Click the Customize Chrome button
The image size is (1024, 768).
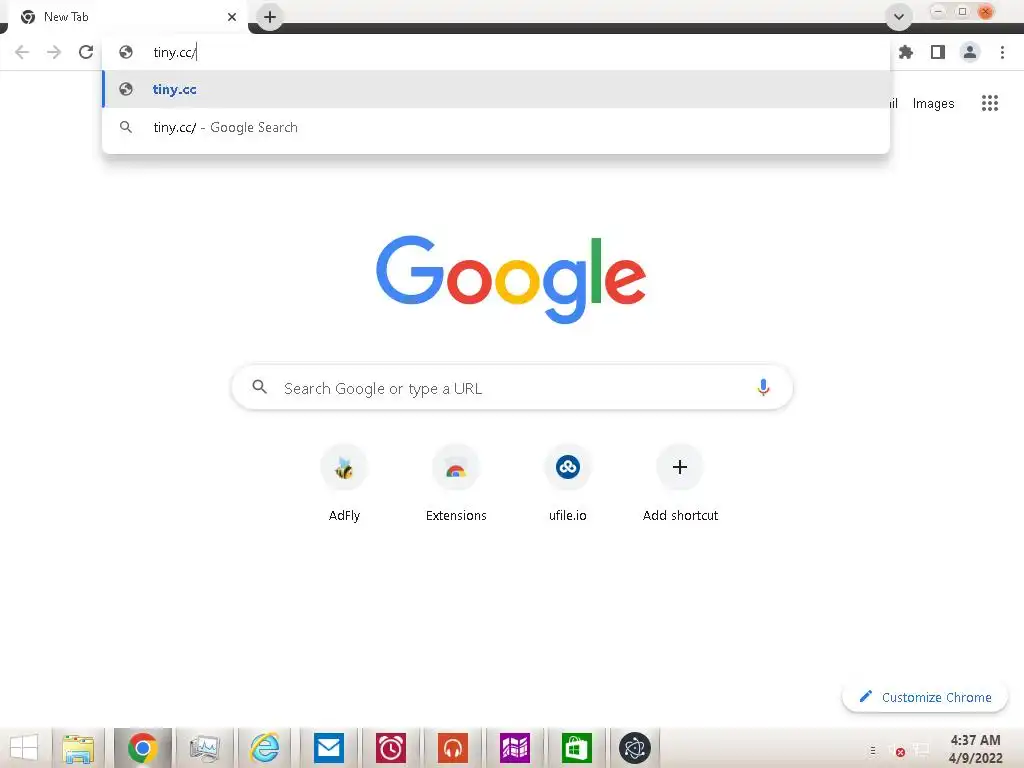tap(925, 697)
